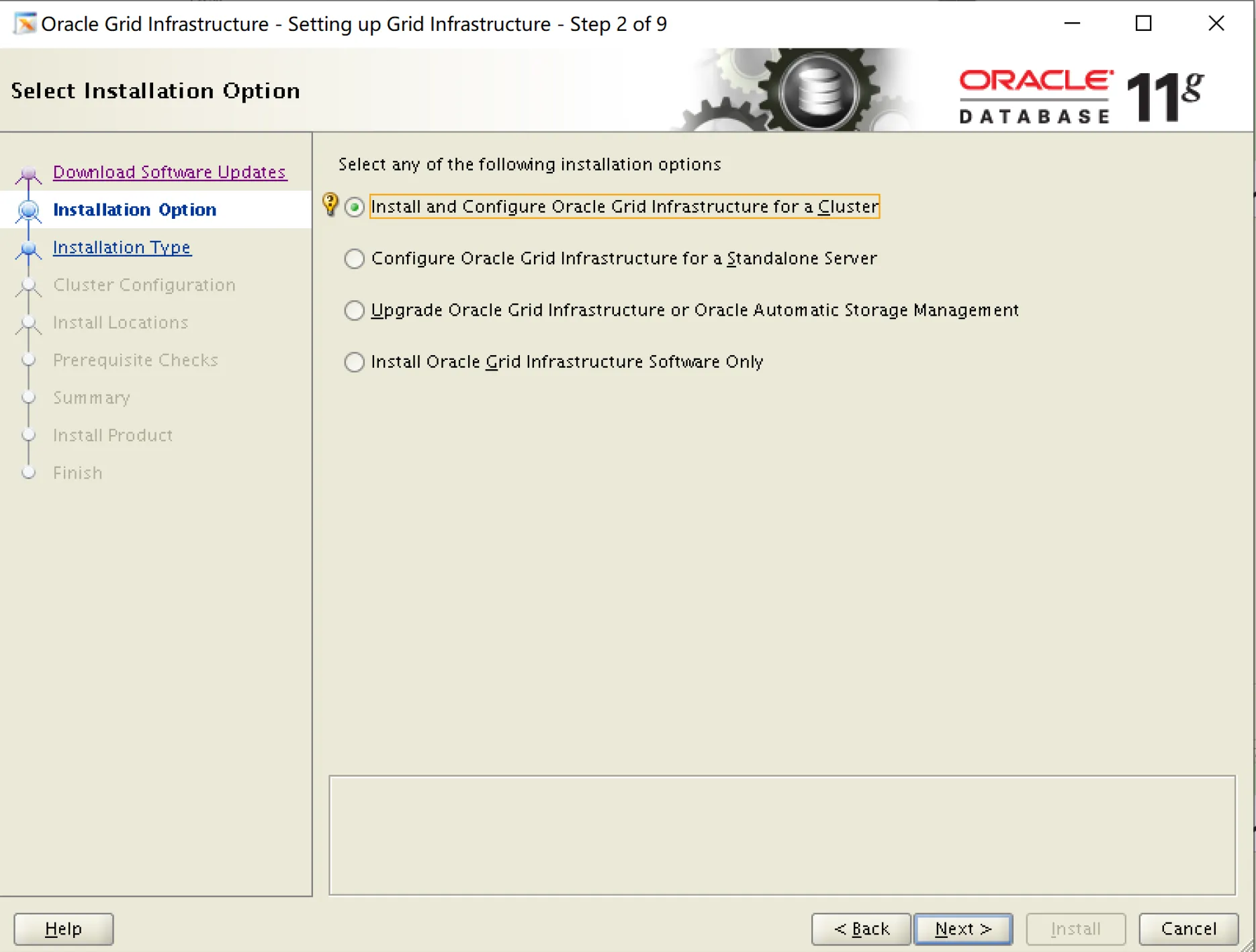Click the Prerequisite Checks step node
1256x952 pixels.
click(28, 361)
